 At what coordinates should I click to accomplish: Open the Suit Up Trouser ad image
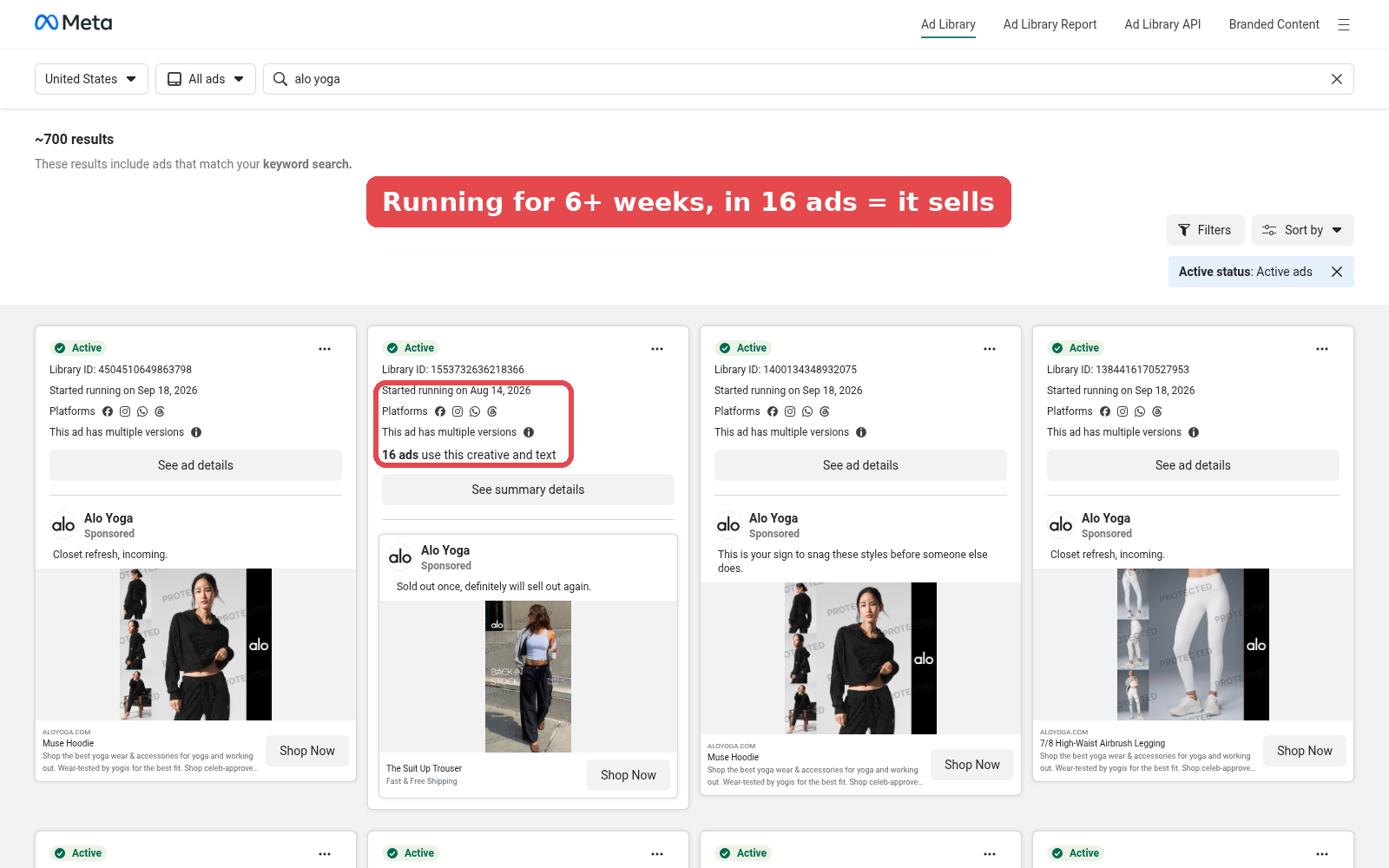tap(528, 676)
